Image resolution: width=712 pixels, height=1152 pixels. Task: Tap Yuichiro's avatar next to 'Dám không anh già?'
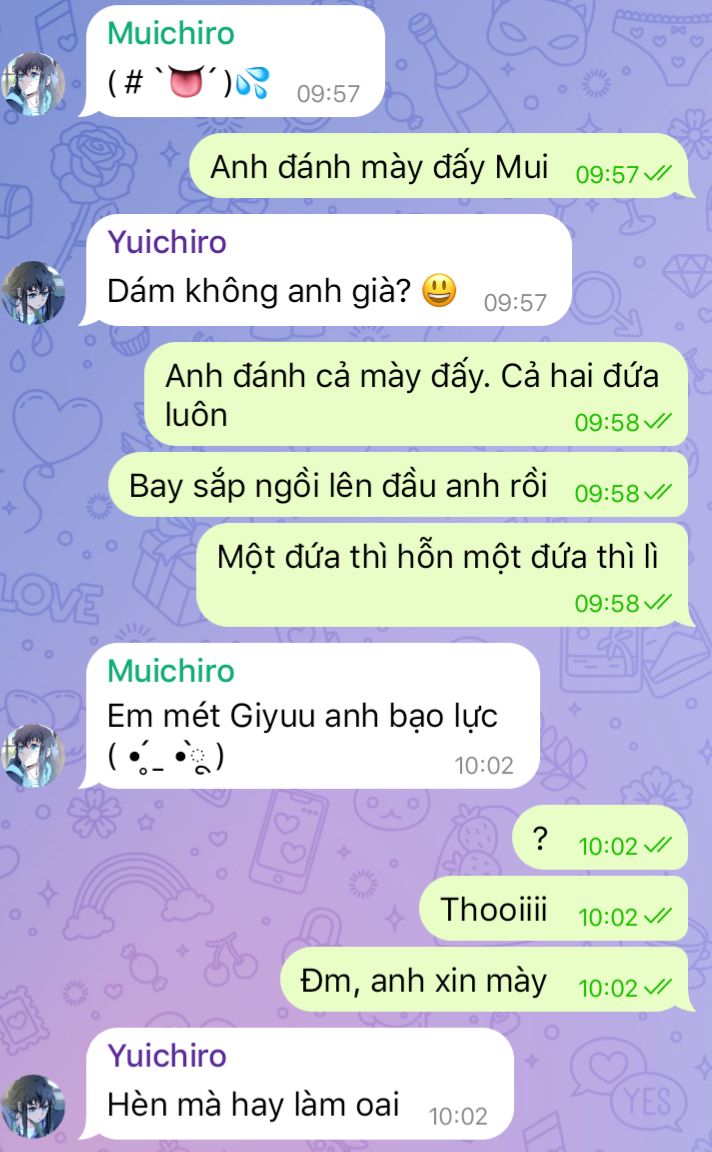32,292
